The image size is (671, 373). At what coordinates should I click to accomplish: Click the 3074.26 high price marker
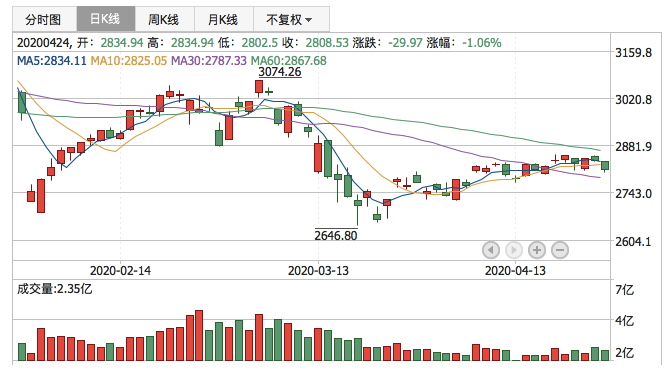[x=280, y=72]
